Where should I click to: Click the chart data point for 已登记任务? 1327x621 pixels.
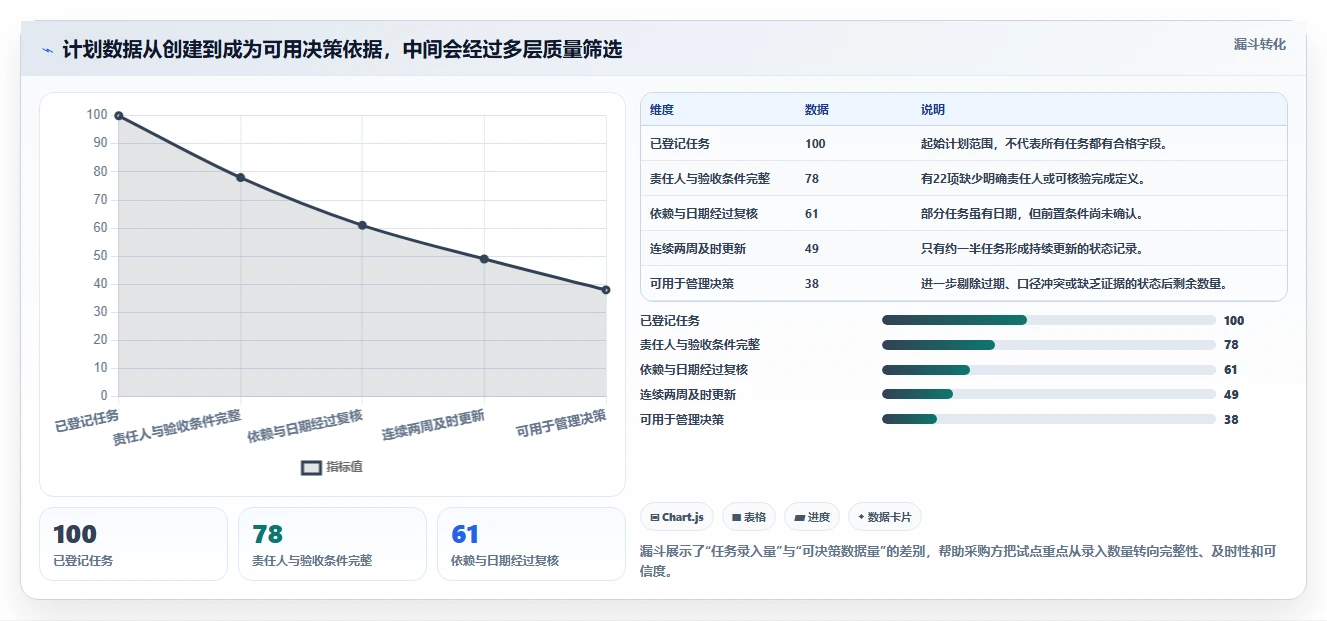tap(118, 116)
